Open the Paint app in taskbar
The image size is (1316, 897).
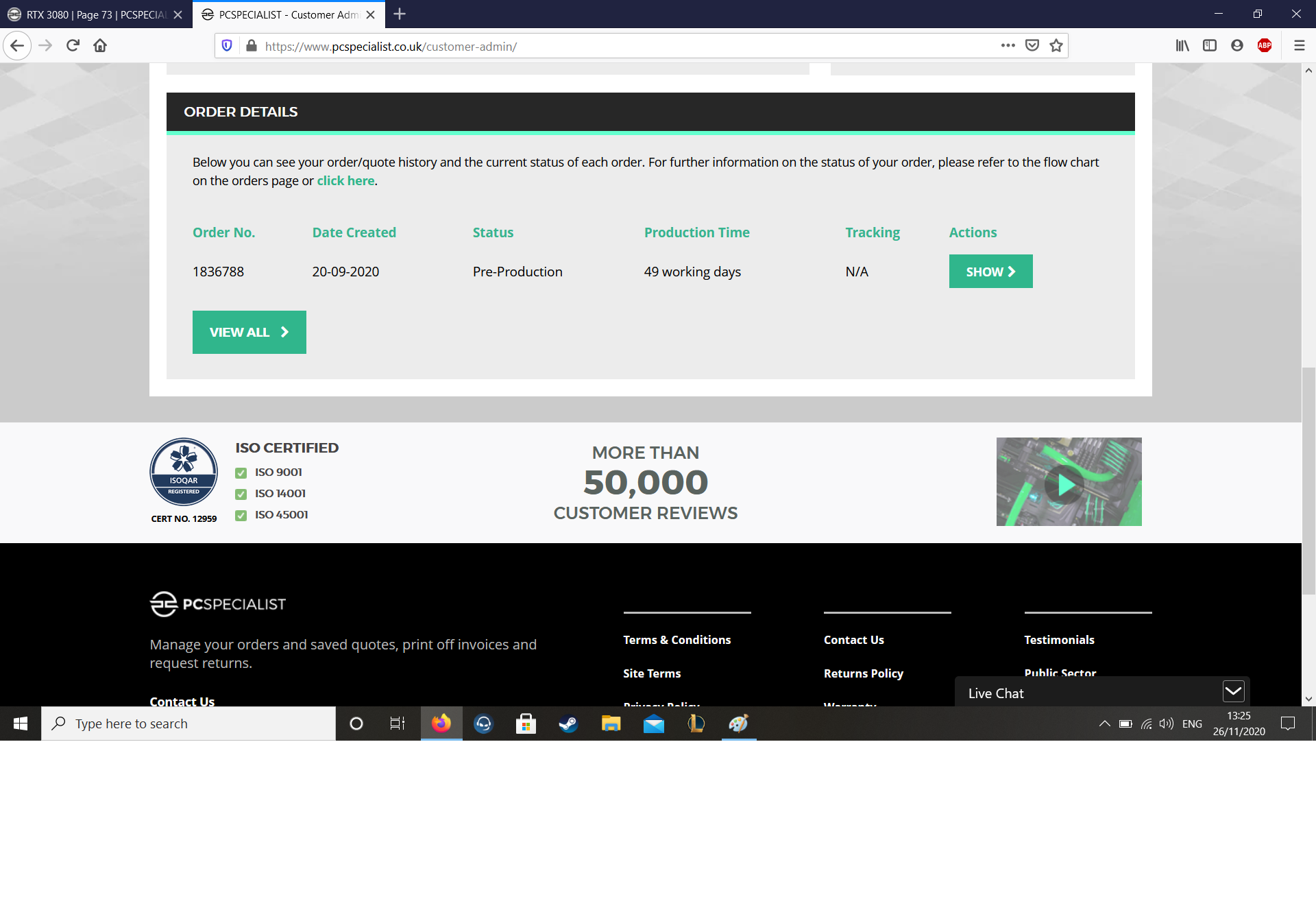point(739,723)
